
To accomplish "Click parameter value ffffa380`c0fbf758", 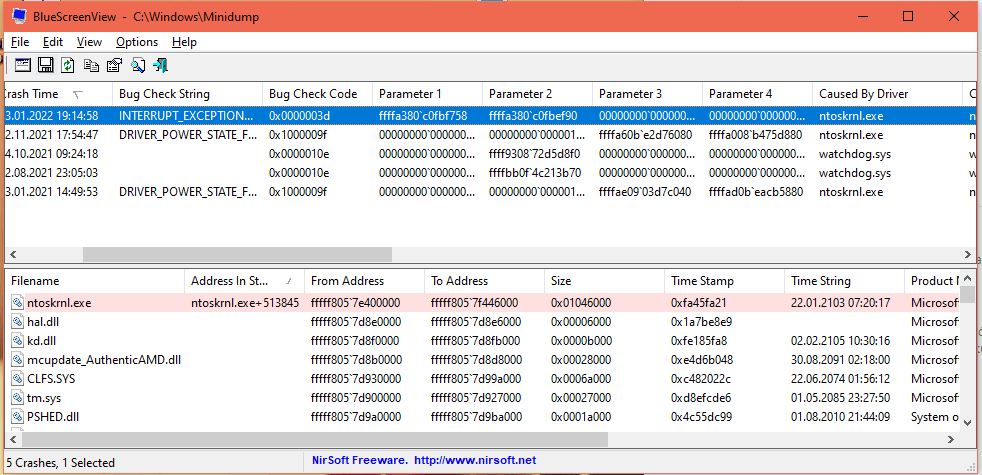I will click(x=423, y=116).
